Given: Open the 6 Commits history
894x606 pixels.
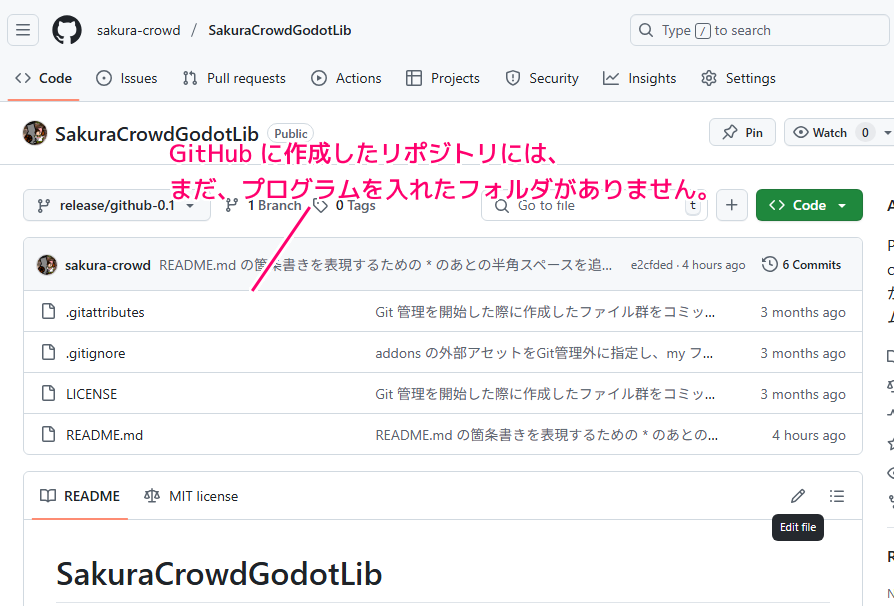Looking at the screenshot, I should [801, 265].
